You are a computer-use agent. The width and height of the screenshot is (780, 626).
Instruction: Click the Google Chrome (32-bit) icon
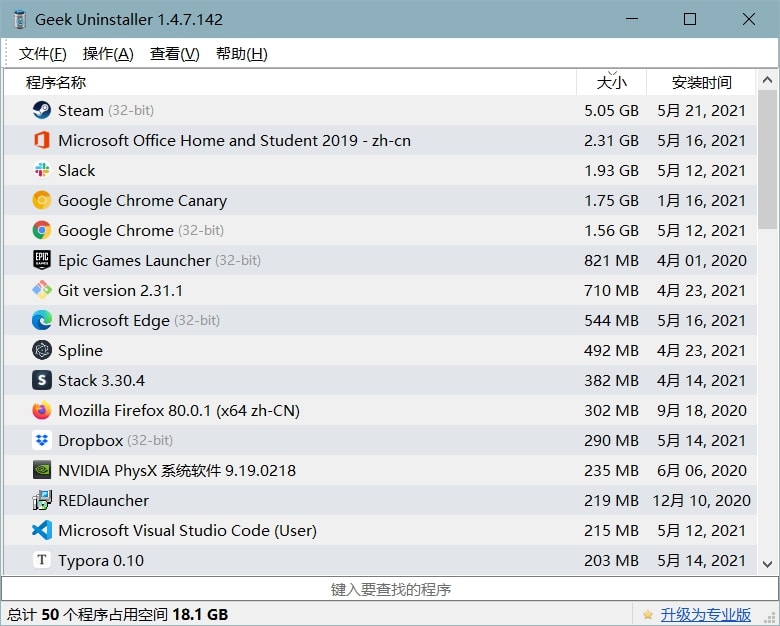tap(42, 230)
